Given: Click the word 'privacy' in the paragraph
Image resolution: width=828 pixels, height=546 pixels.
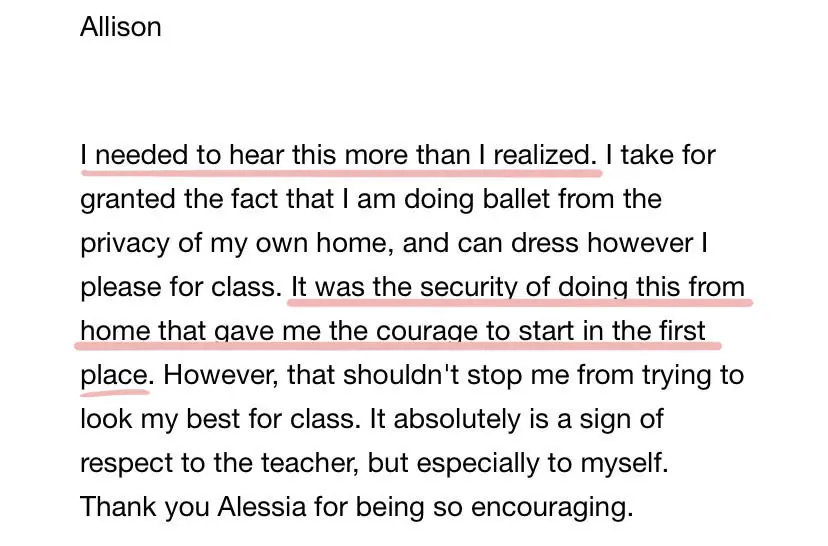Looking at the screenshot, I should (x=126, y=244).
